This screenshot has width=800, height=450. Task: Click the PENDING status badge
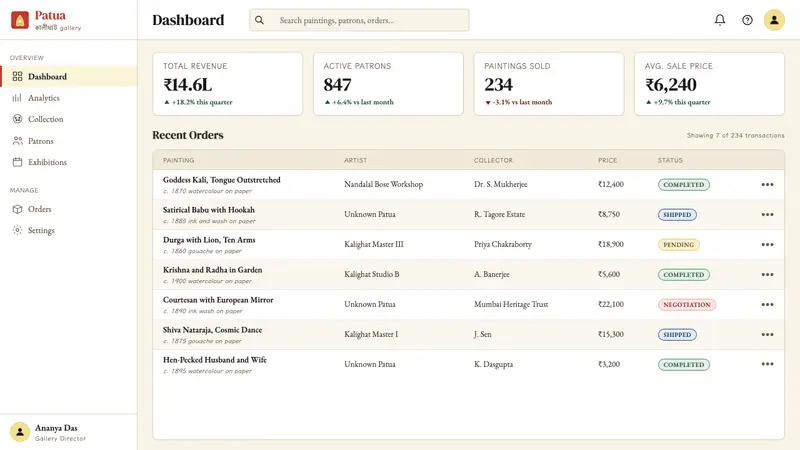point(679,245)
